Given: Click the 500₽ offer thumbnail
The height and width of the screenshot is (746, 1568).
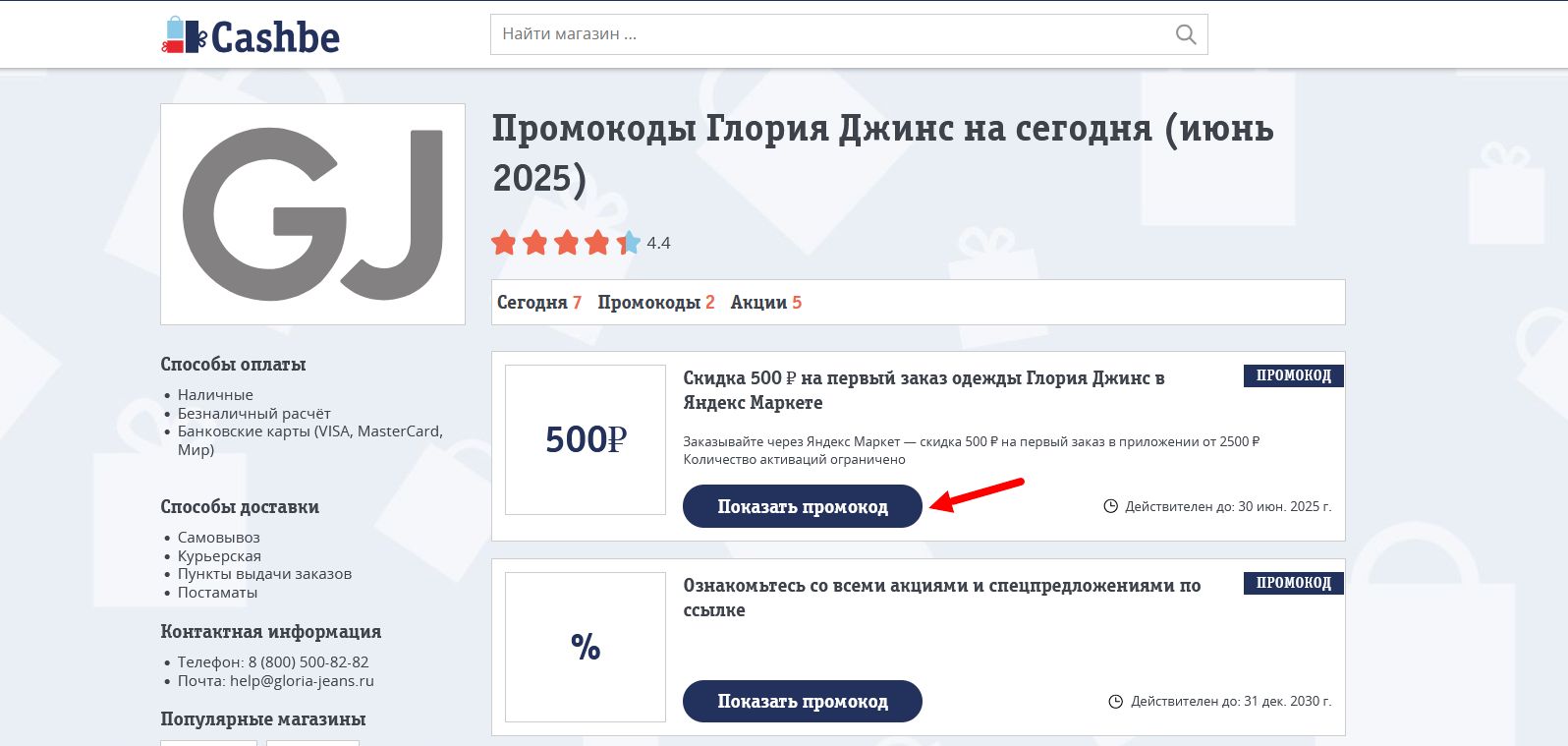Looking at the screenshot, I should coord(586,439).
